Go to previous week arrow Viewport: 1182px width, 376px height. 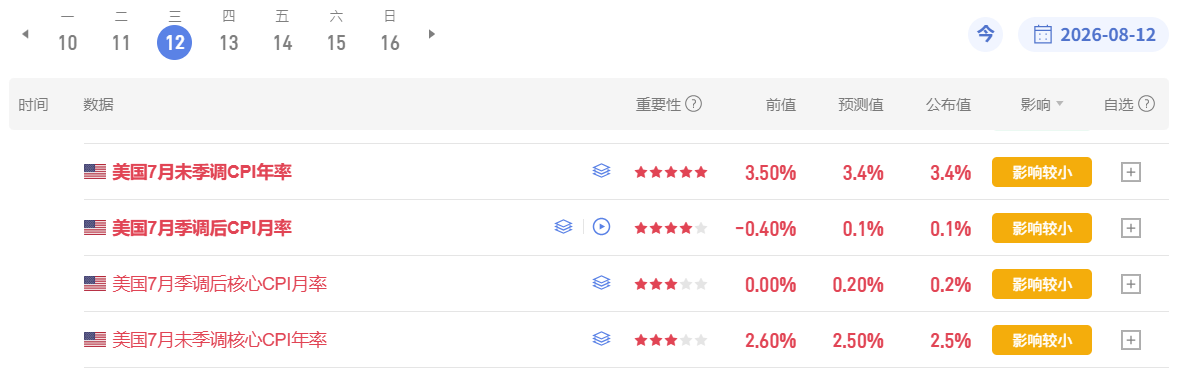click(x=26, y=34)
